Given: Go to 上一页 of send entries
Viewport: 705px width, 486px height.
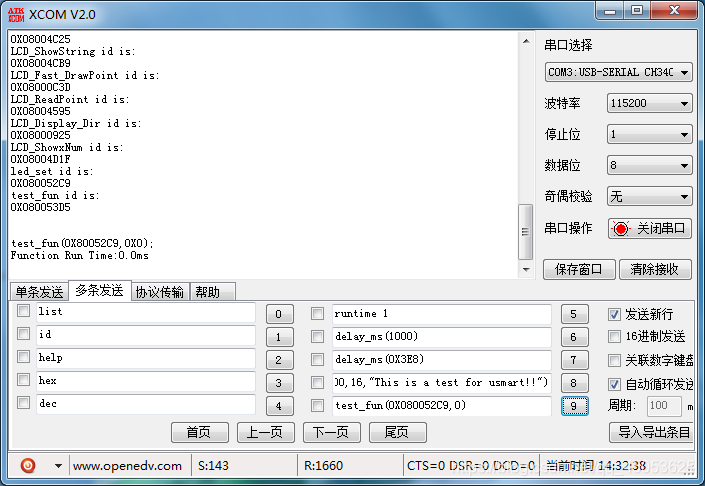Looking at the screenshot, I should tap(266, 432).
